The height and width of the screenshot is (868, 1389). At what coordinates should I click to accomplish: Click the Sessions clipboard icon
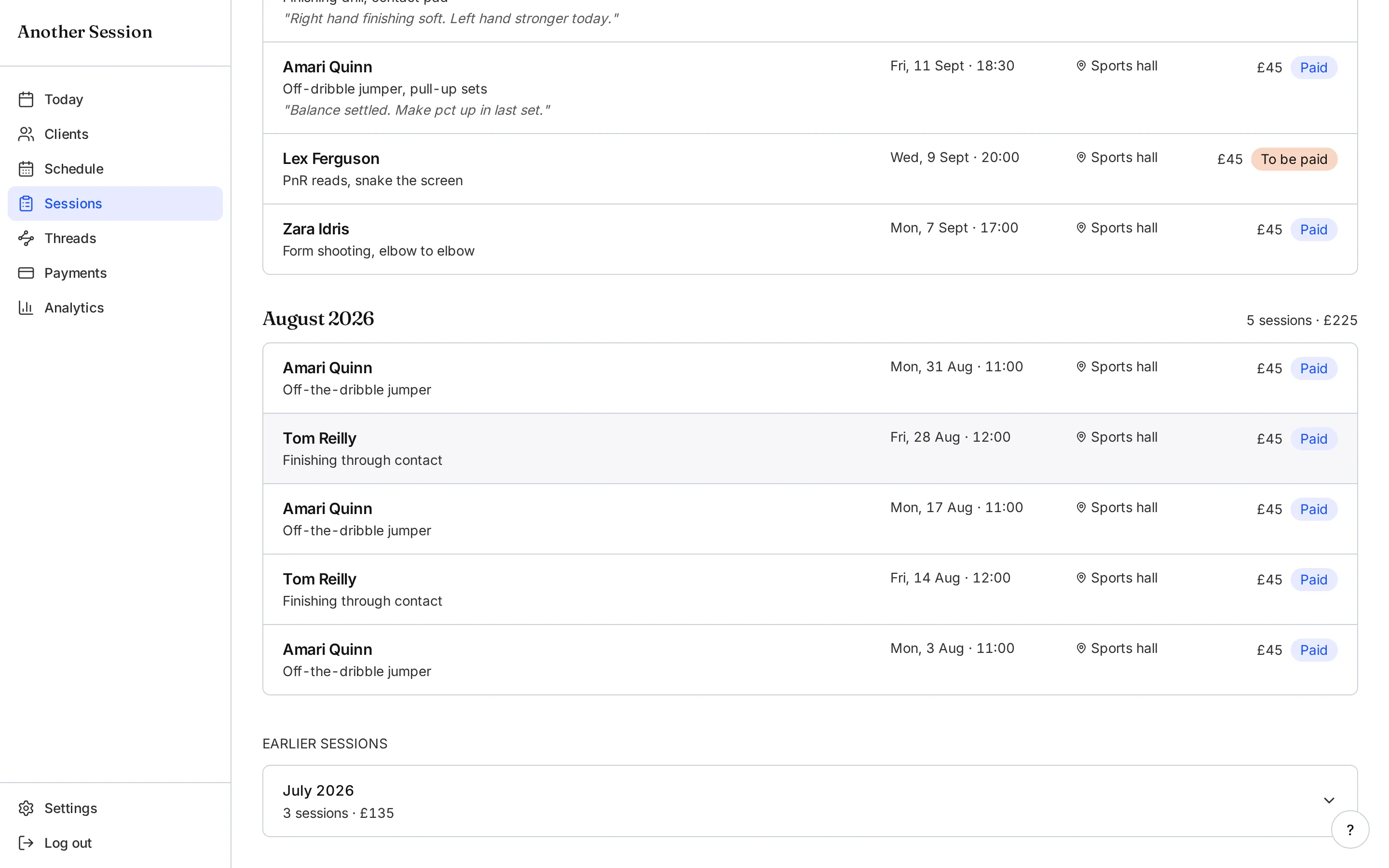(26, 204)
